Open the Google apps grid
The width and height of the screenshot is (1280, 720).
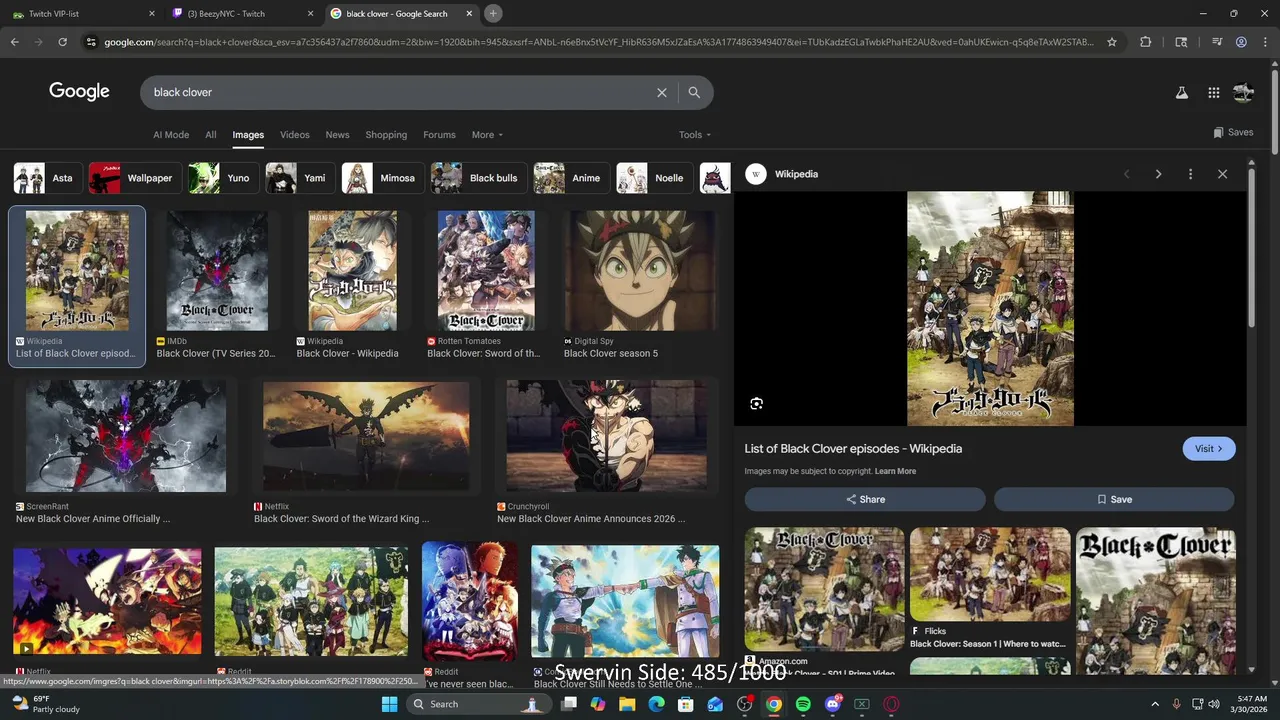point(1213,93)
